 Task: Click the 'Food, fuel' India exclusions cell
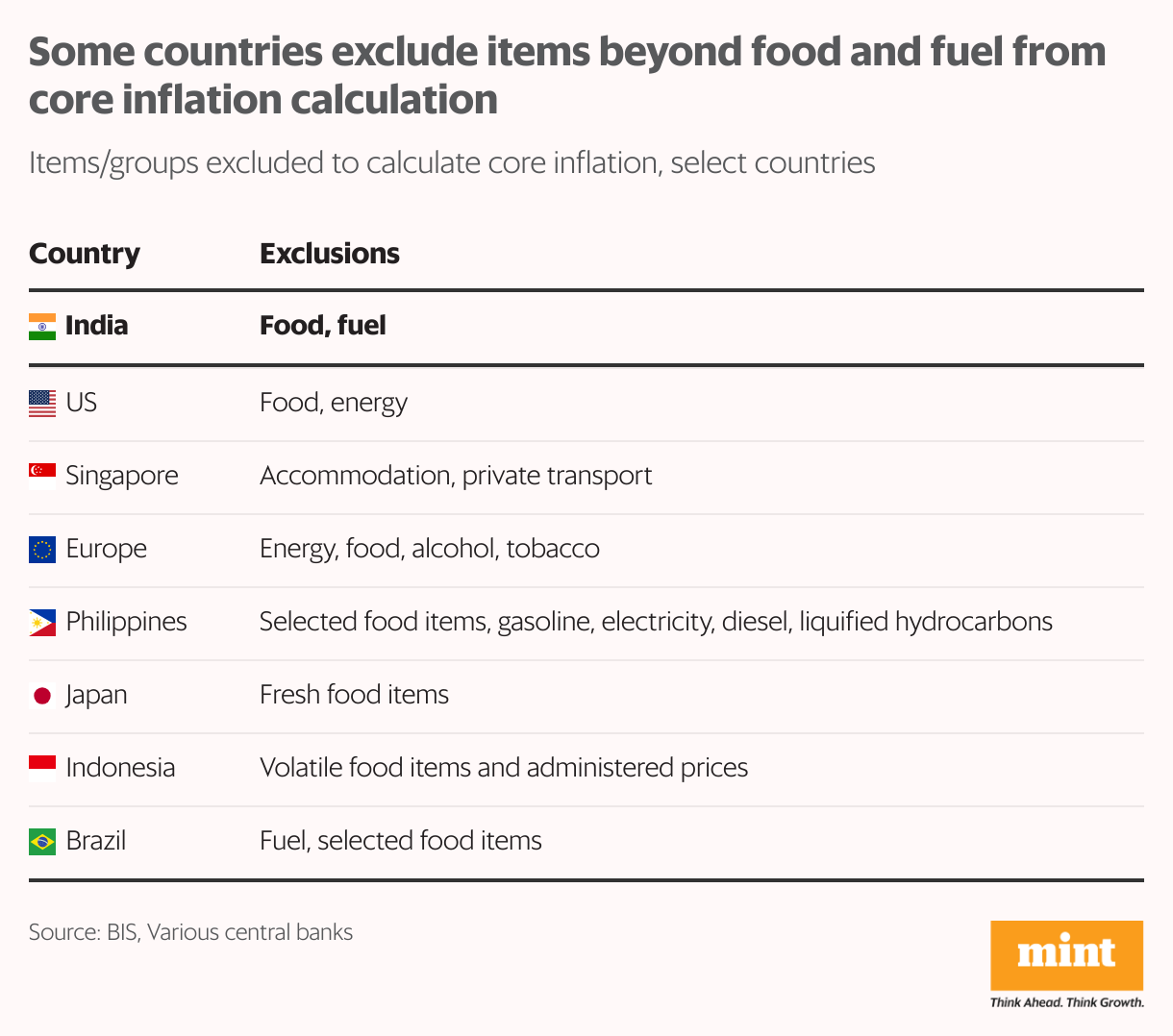click(x=323, y=326)
